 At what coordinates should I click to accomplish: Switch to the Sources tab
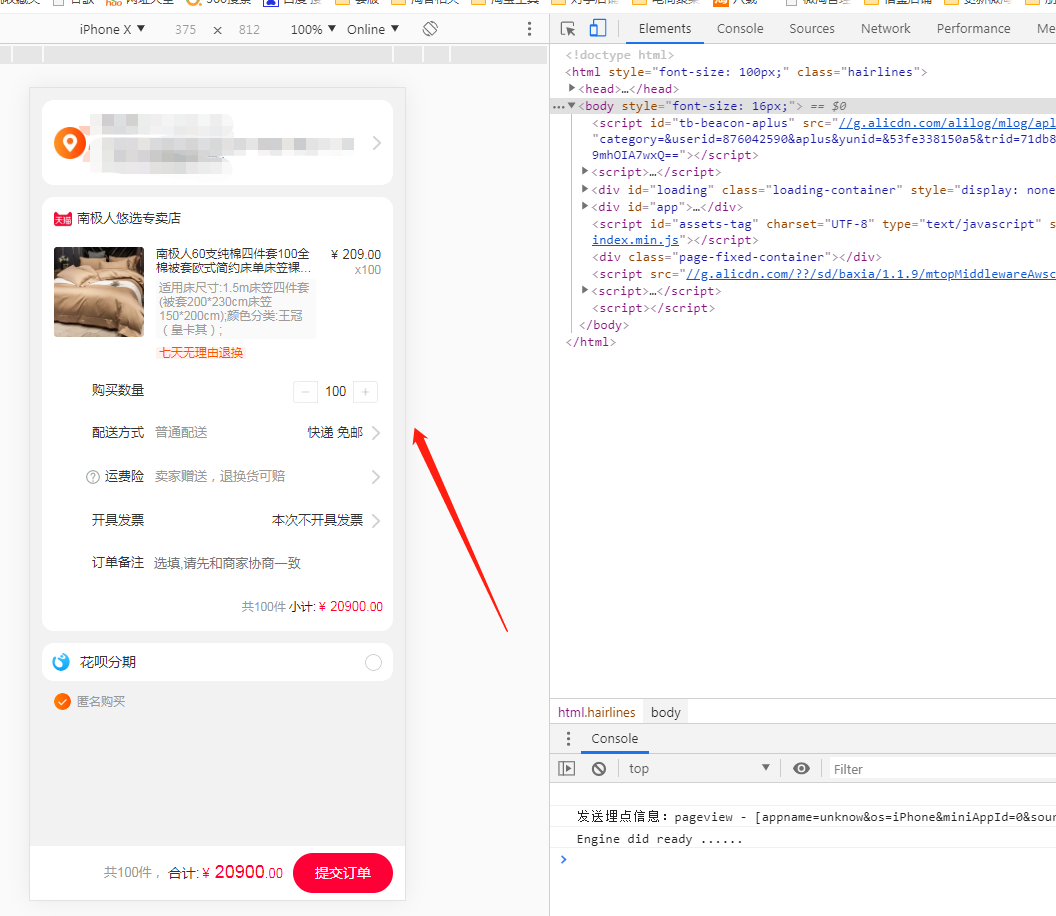pyautogui.click(x=812, y=29)
